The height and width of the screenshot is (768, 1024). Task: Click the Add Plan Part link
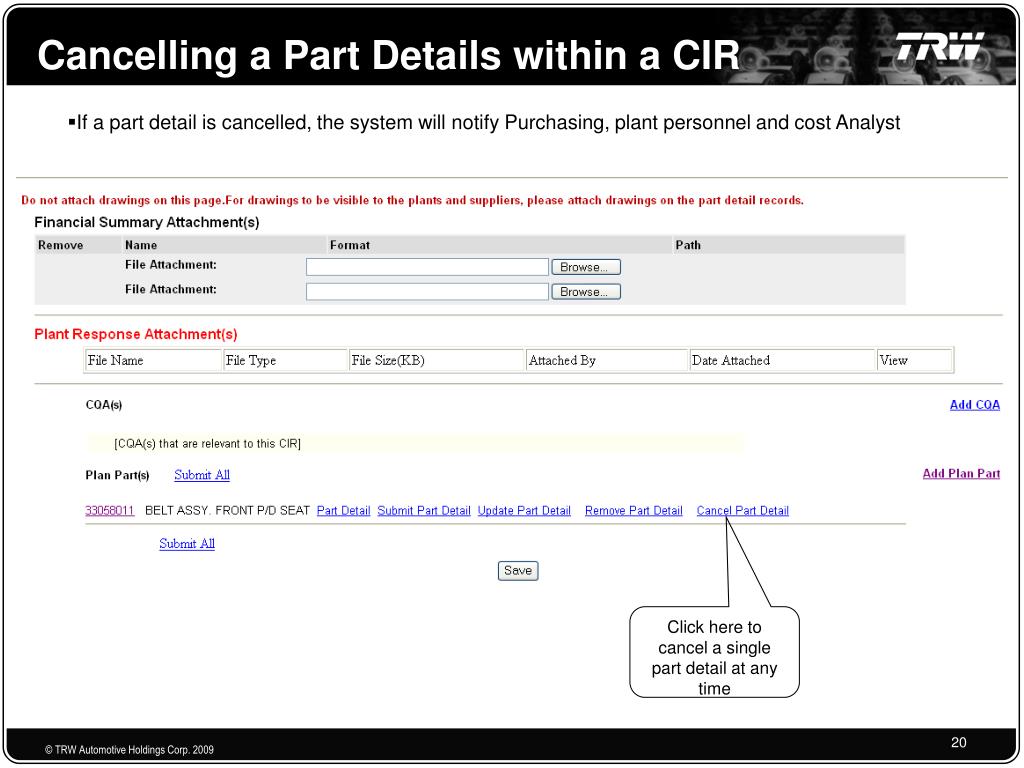pyautogui.click(x=961, y=473)
